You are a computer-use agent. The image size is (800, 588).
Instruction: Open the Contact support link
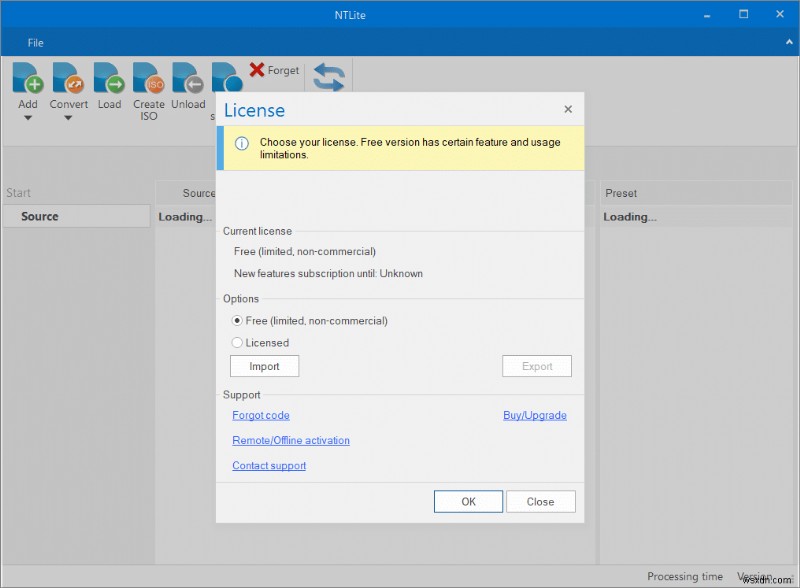coord(269,465)
